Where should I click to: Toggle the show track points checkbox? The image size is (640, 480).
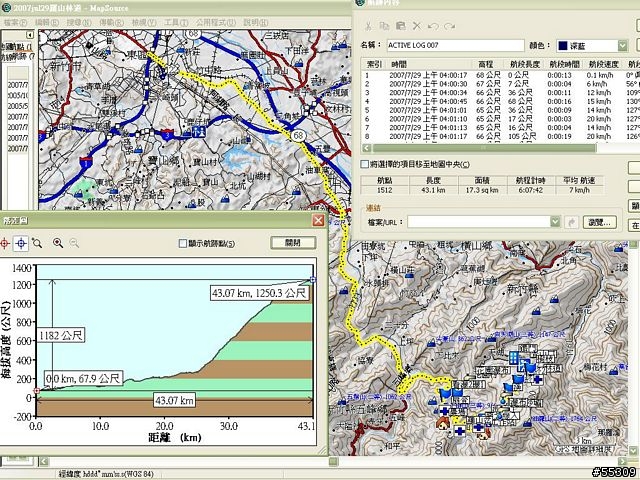coord(183,244)
